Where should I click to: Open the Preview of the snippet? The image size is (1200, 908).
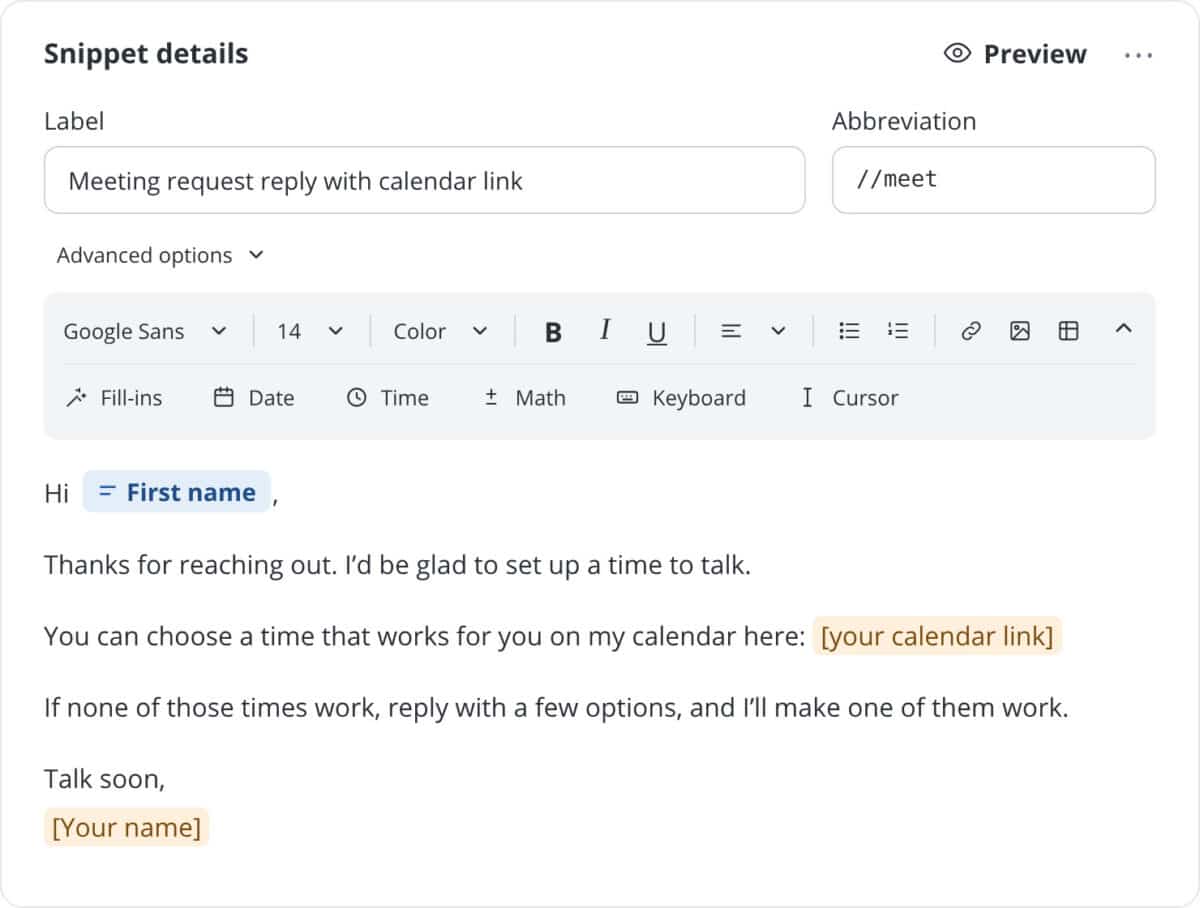1015,54
